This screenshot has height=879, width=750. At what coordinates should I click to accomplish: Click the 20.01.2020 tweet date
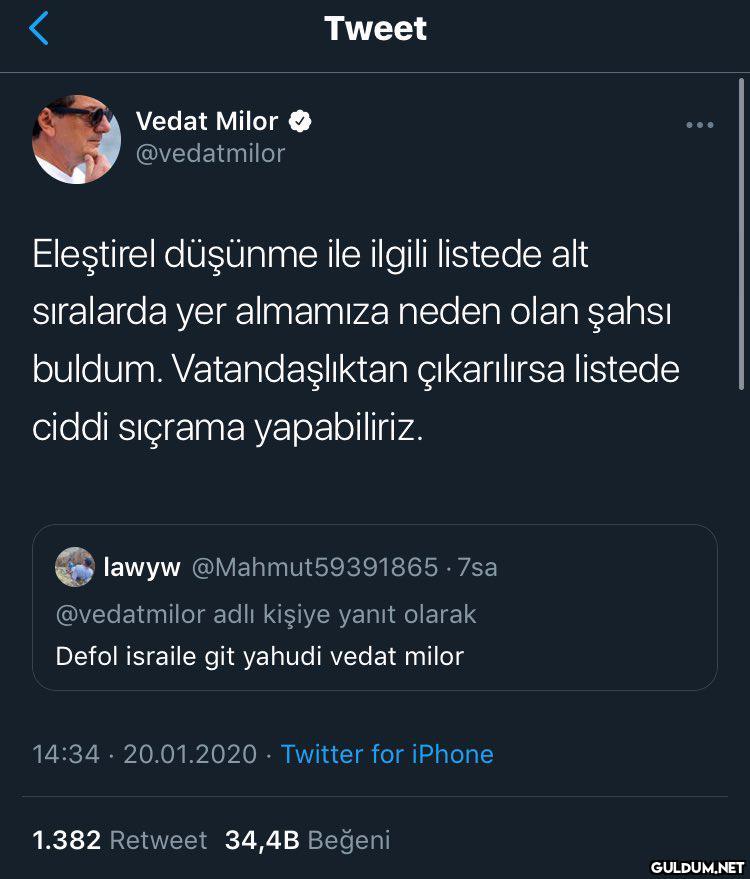[x=190, y=753]
